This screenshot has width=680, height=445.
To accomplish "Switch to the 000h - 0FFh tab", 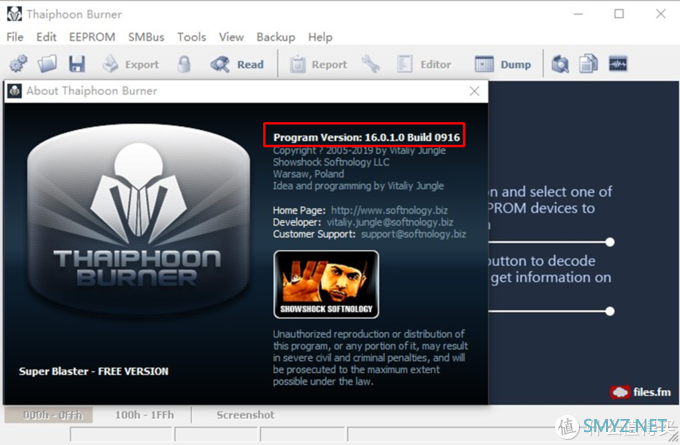I will pyautogui.click(x=49, y=415).
